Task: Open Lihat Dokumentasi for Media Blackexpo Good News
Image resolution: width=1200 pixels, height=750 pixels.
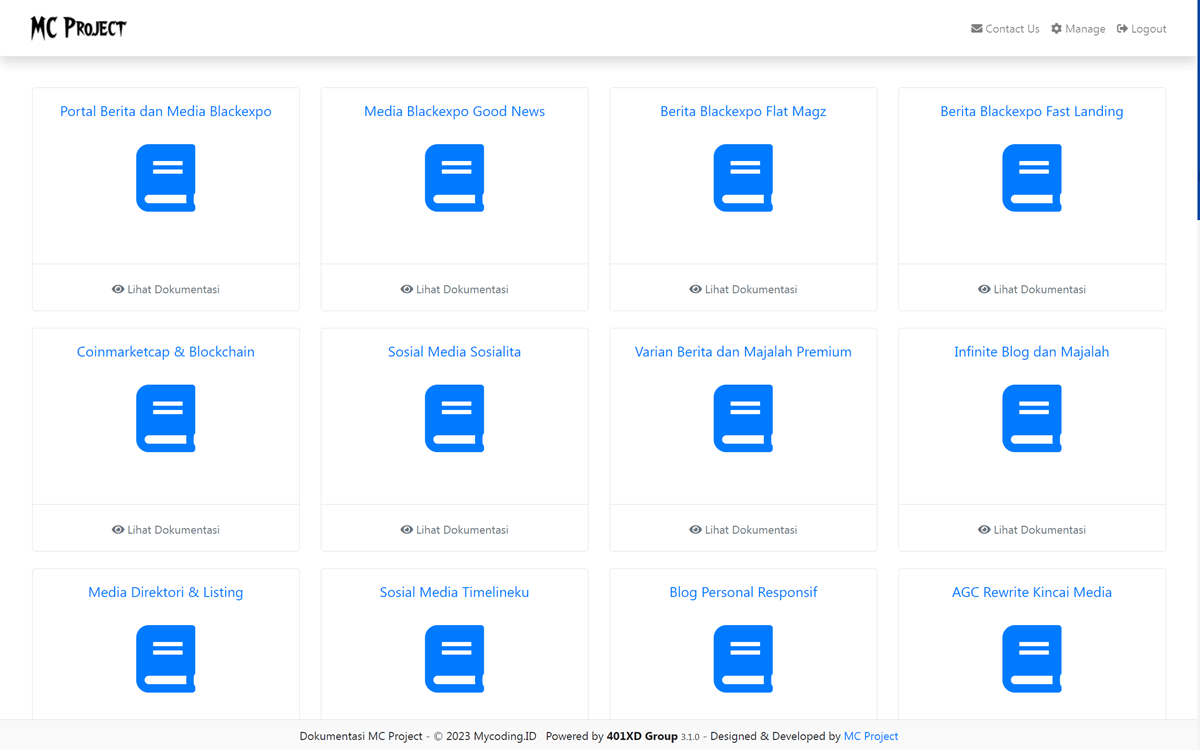Action: click(x=454, y=289)
